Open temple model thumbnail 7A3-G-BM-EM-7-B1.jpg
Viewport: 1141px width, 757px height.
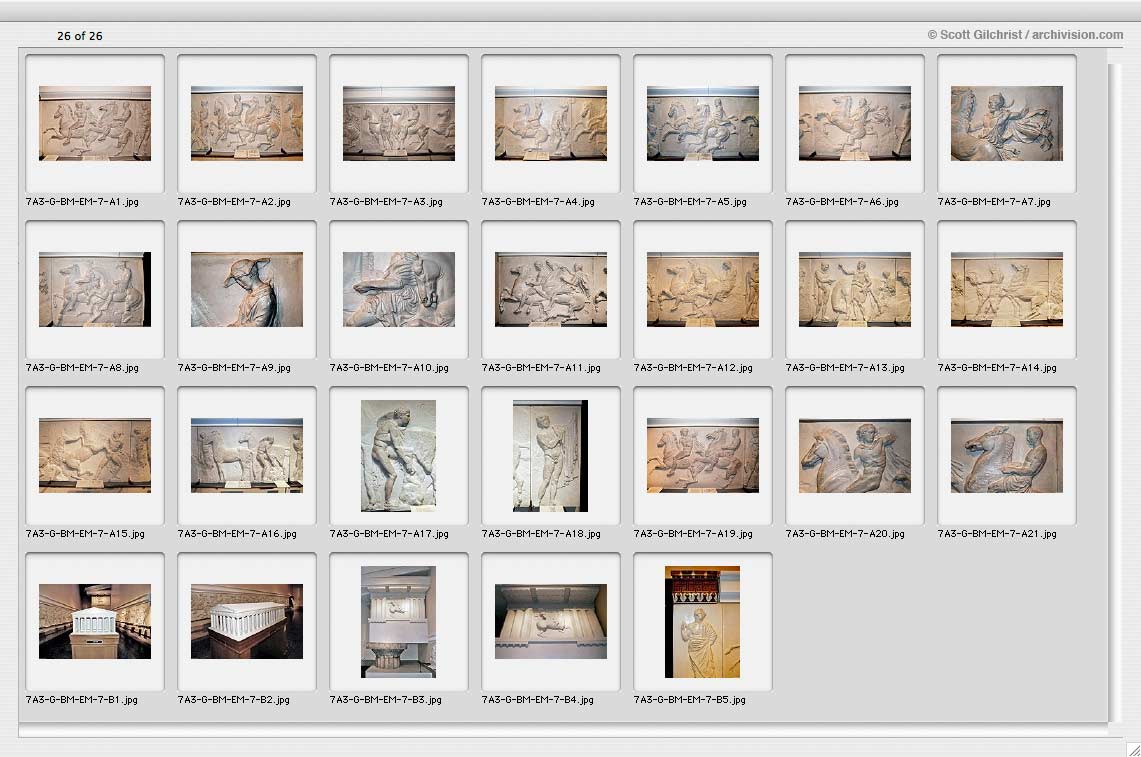(95, 621)
